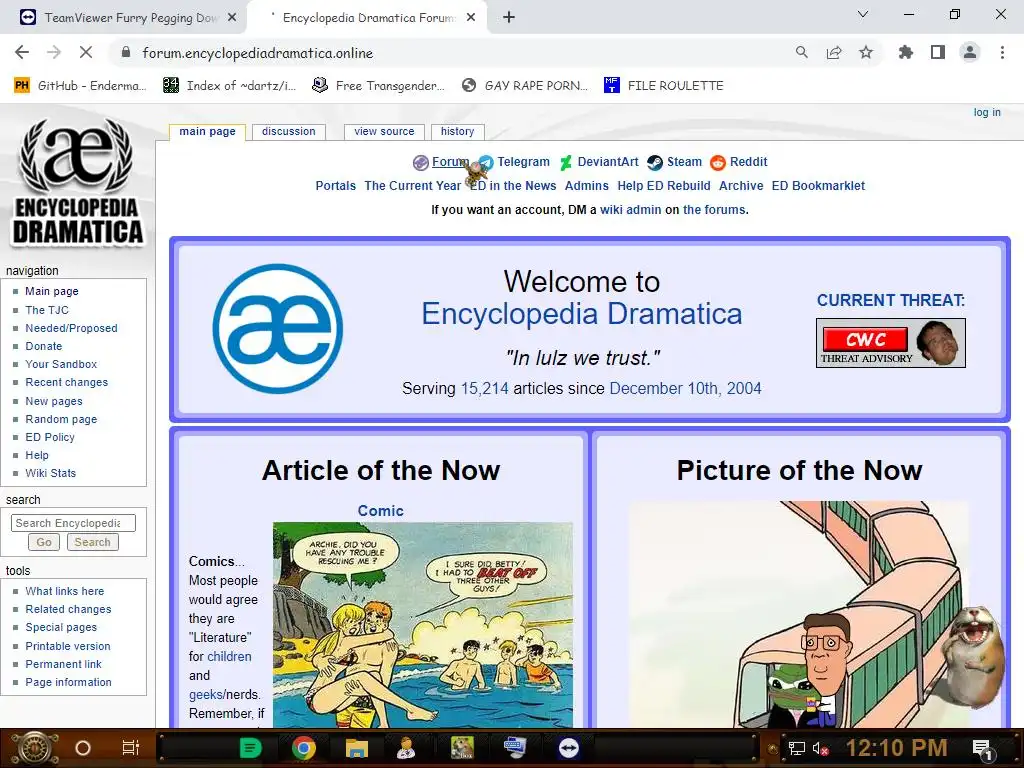
Task: Open Recent changes in navigation
Action: [x=67, y=382]
